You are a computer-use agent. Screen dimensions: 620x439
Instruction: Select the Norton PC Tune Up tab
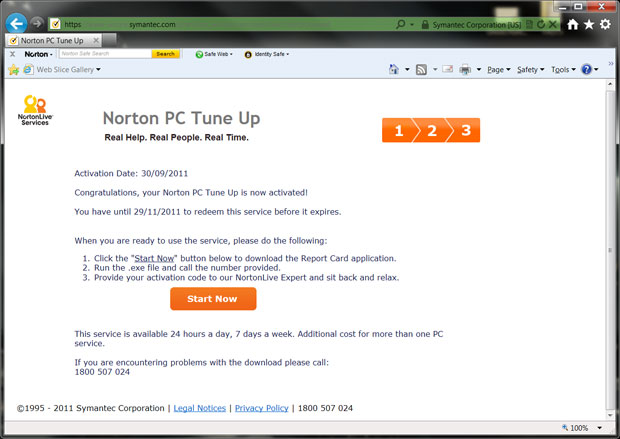click(52, 40)
